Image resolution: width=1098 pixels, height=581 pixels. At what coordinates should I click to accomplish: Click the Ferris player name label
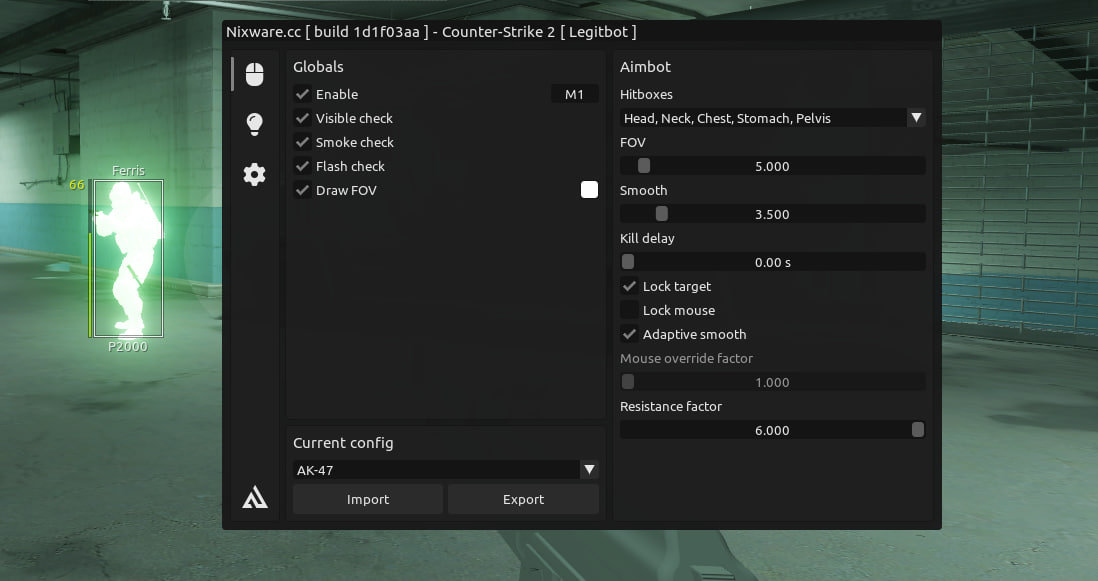click(x=128, y=170)
